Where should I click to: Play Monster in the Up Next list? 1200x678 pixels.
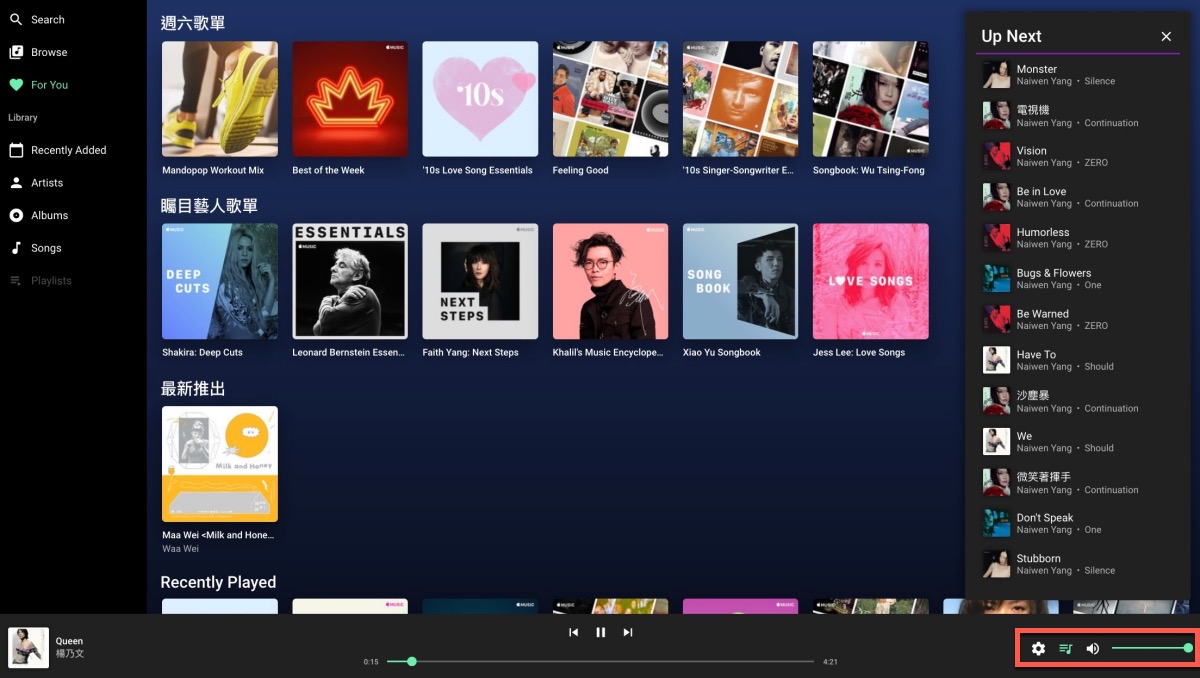point(1078,75)
